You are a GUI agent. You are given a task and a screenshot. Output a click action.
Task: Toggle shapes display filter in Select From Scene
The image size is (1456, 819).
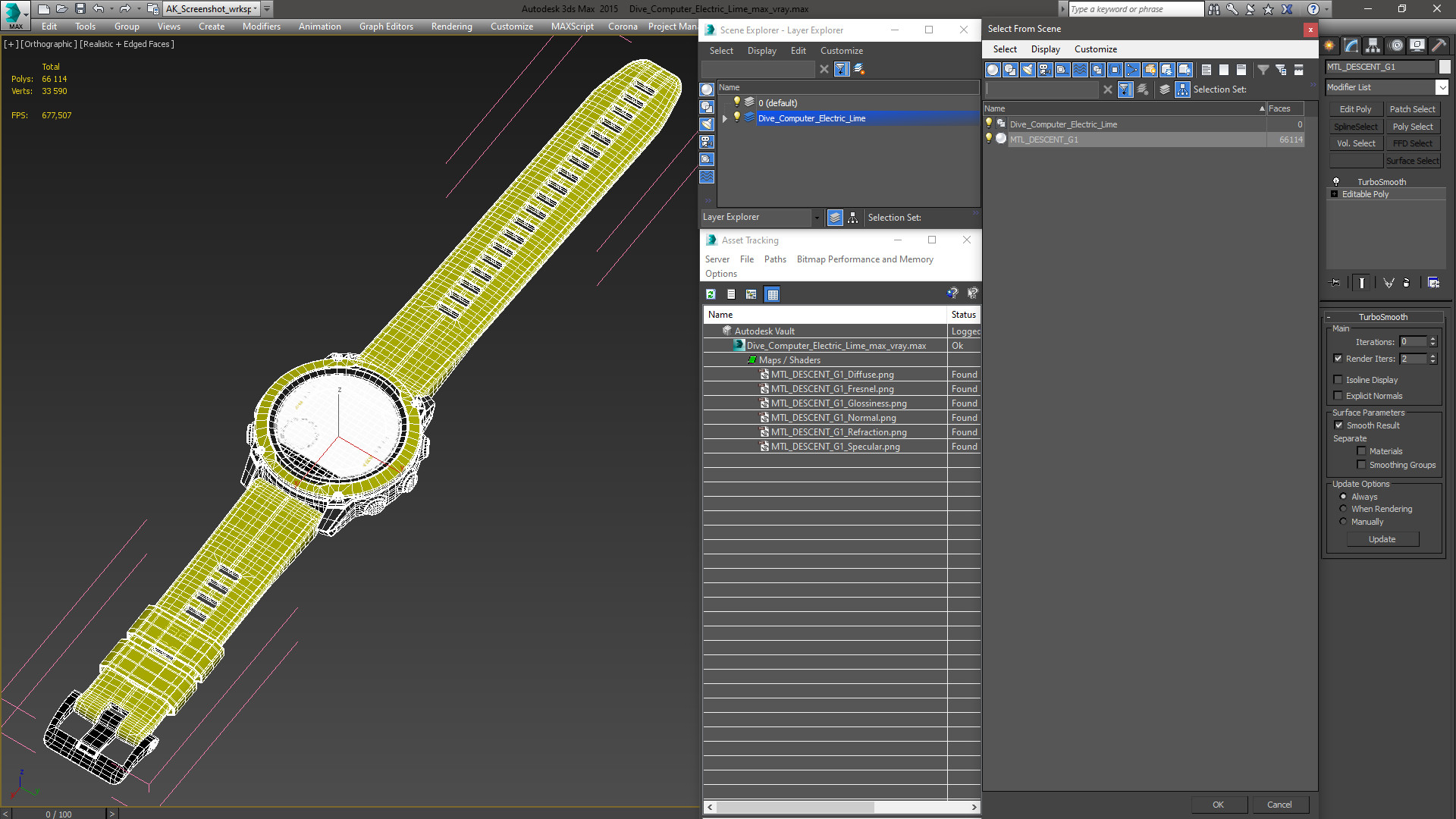click(x=1010, y=70)
